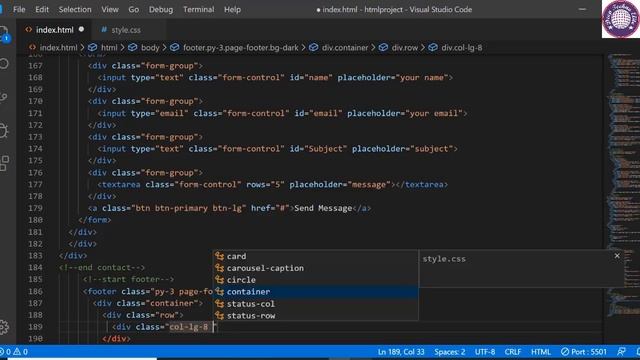Open the Go menu
The width and height of the screenshot is (640, 360).
(133, 9)
